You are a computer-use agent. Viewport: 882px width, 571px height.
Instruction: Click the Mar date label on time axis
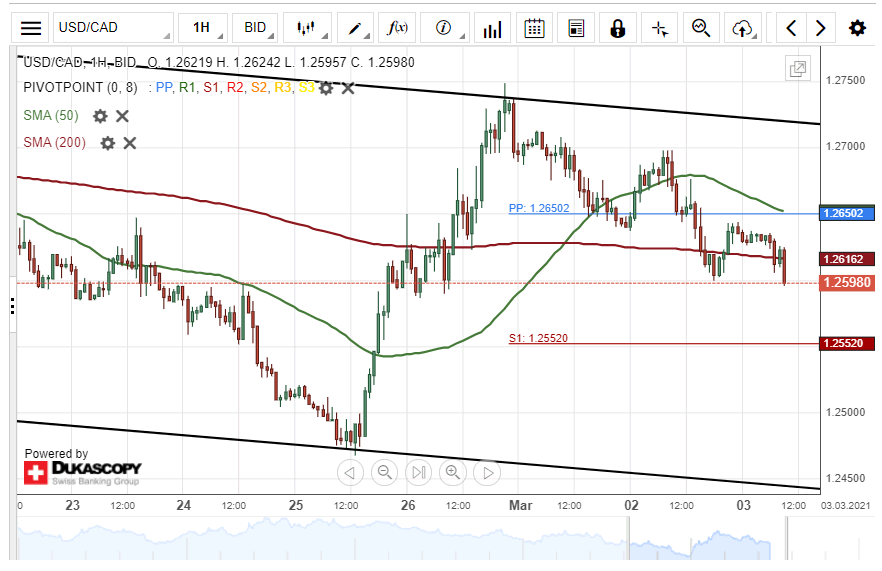coord(520,505)
